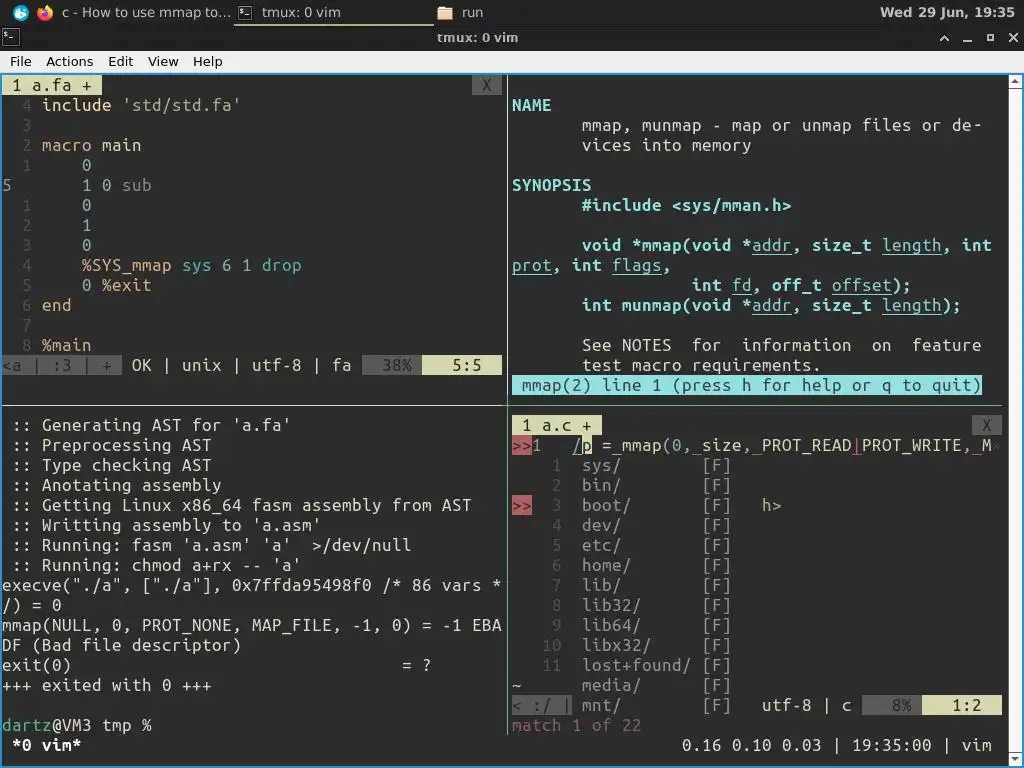The height and width of the screenshot is (768, 1024).
Task: Click the '*0 vim*' tmux window label
Action: 46,745
